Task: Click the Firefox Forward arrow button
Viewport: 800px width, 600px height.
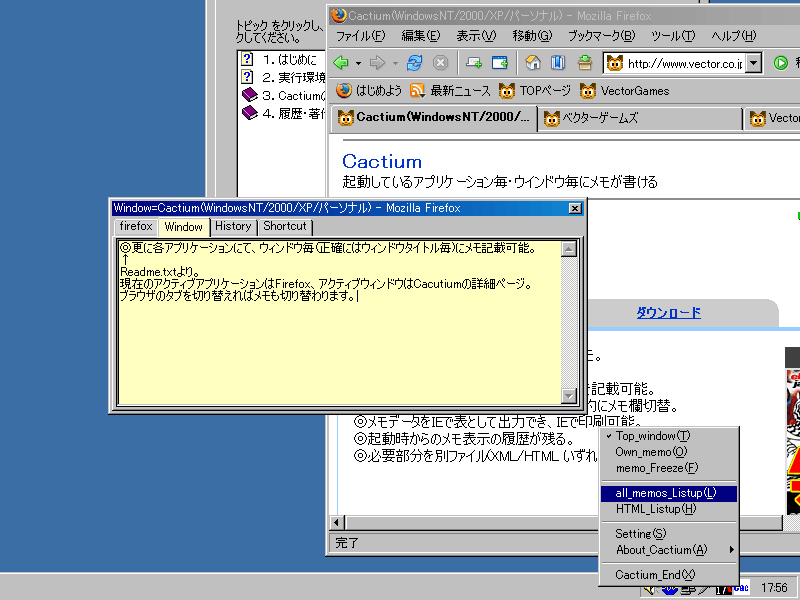Action: 377,63
